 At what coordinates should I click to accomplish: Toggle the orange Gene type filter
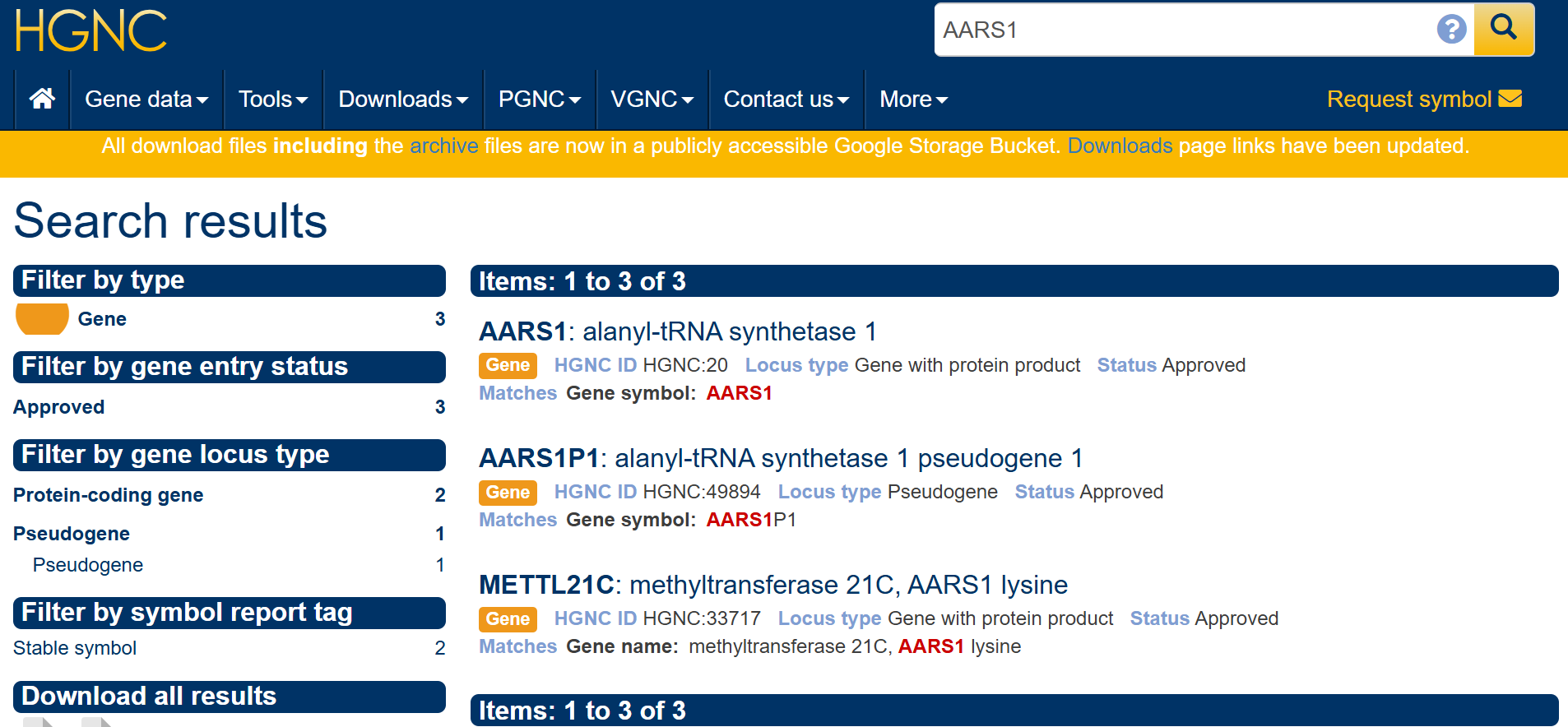click(42, 318)
